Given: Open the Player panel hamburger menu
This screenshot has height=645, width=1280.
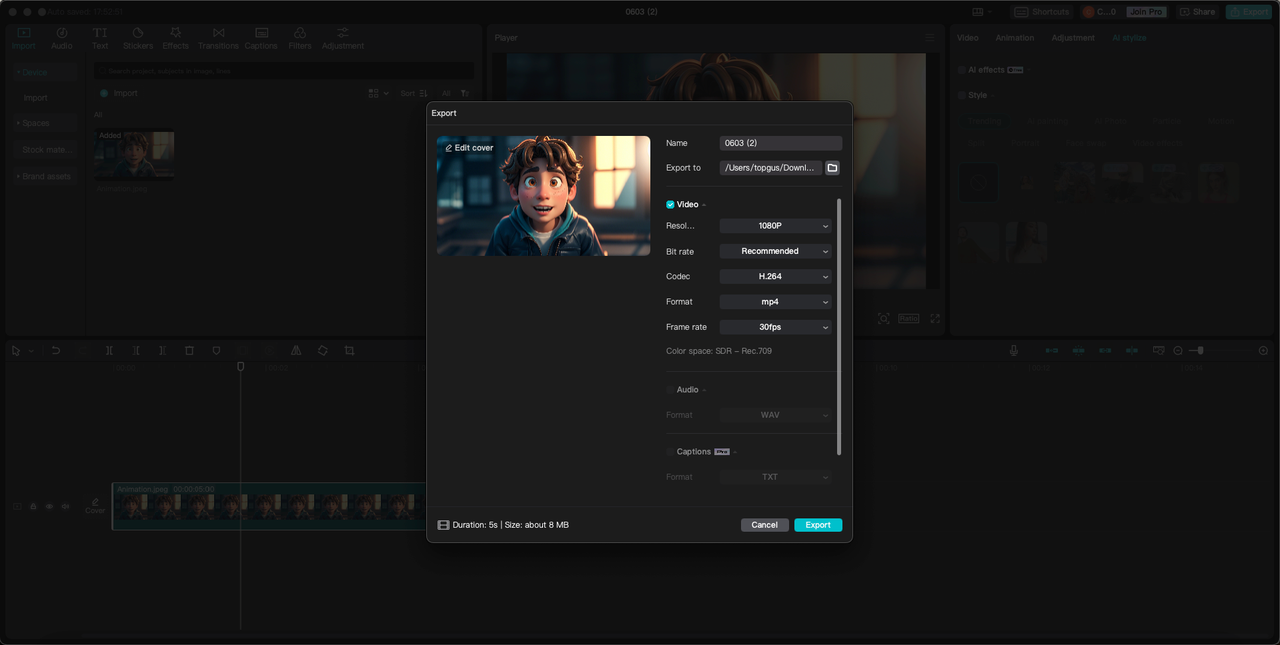Looking at the screenshot, I should [929, 38].
